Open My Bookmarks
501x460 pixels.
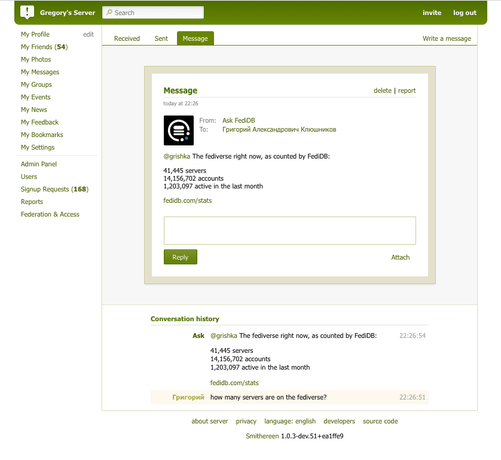[42, 135]
